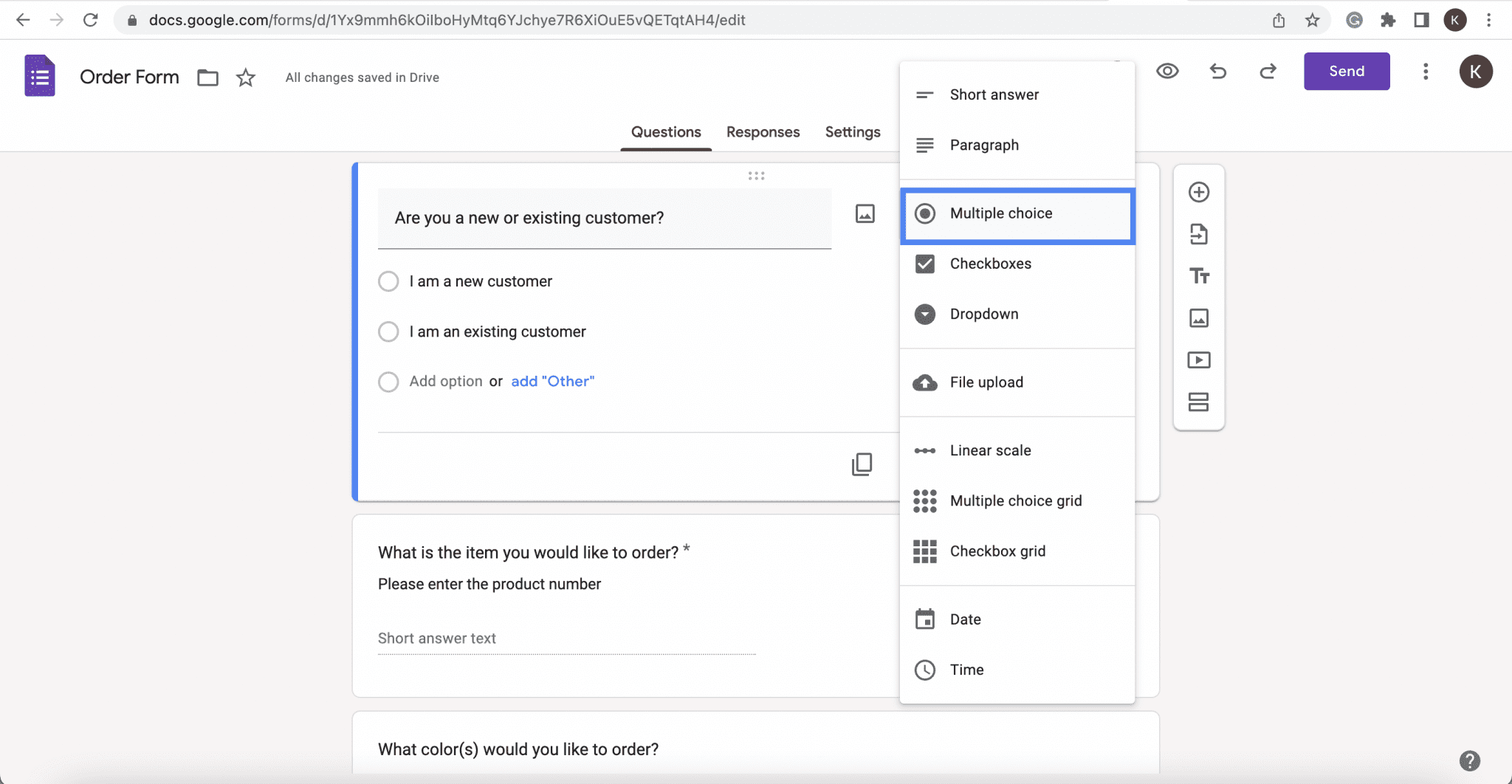Bookmark this page with the star icon
Image resolution: width=1512 pixels, height=784 pixels.
point(1312,20)
